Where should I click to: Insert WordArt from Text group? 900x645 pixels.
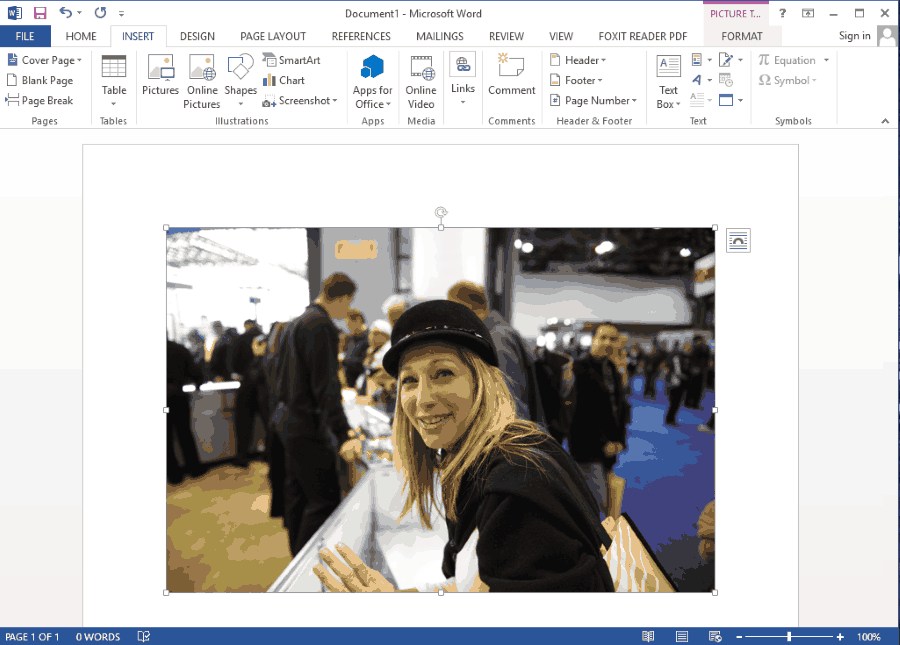(x=701, y=80)
